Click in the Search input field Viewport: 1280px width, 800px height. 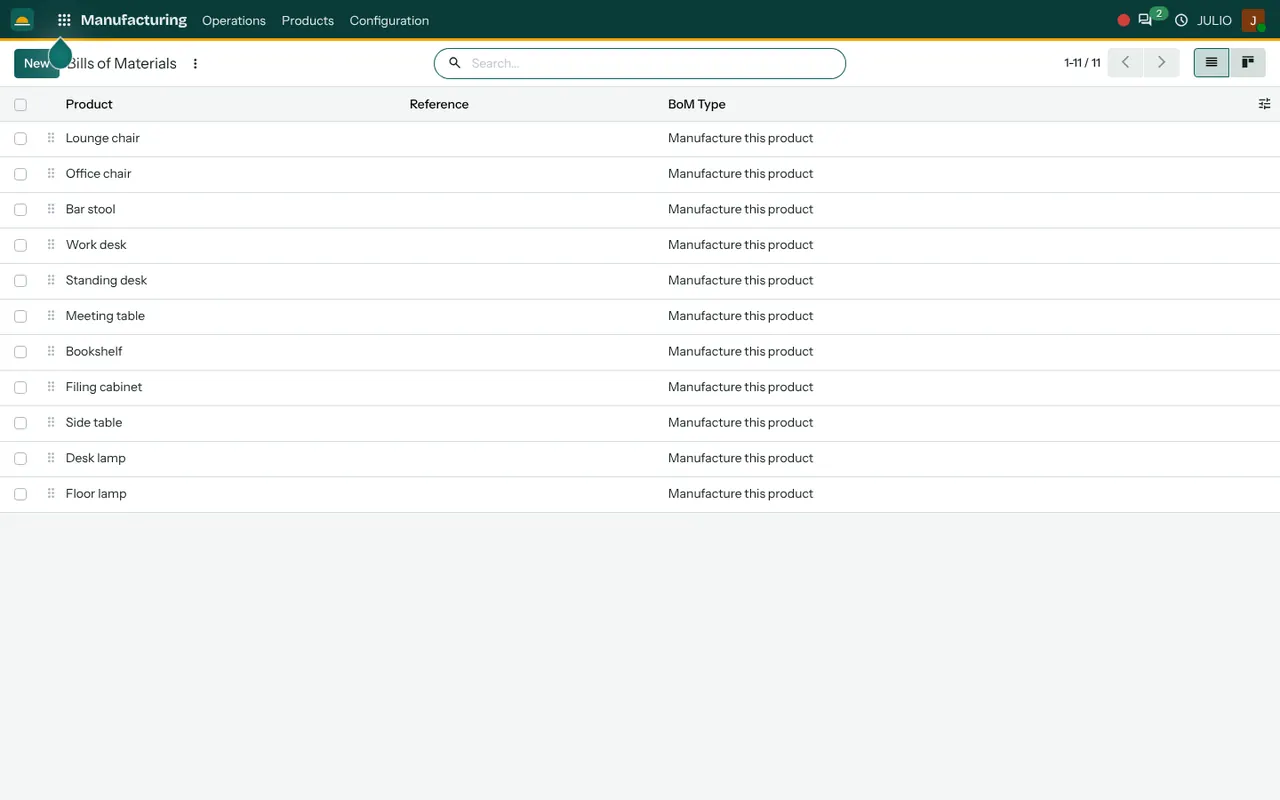pyautogui.click(x=655, y=63)
